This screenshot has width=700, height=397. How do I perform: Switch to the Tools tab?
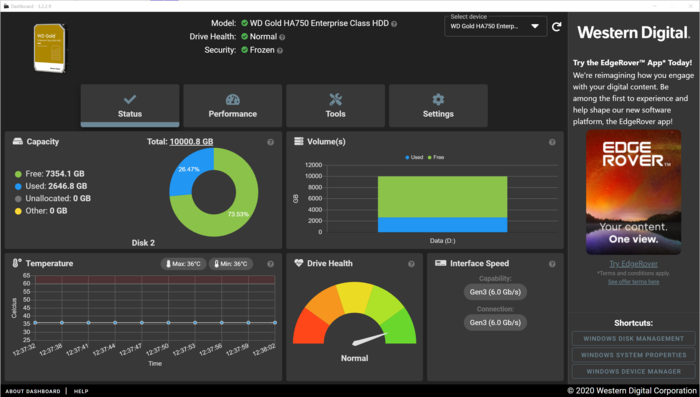(x=335, y=105)
